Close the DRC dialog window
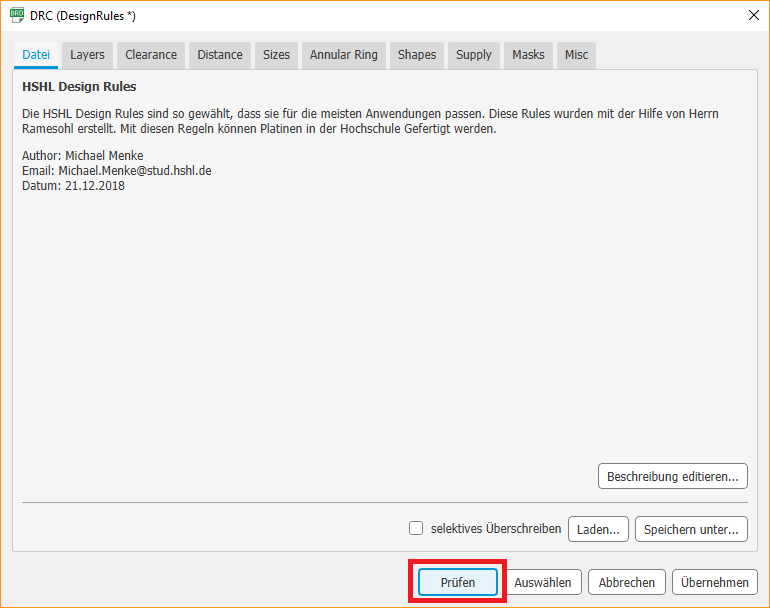 click(x=753, y=15)
